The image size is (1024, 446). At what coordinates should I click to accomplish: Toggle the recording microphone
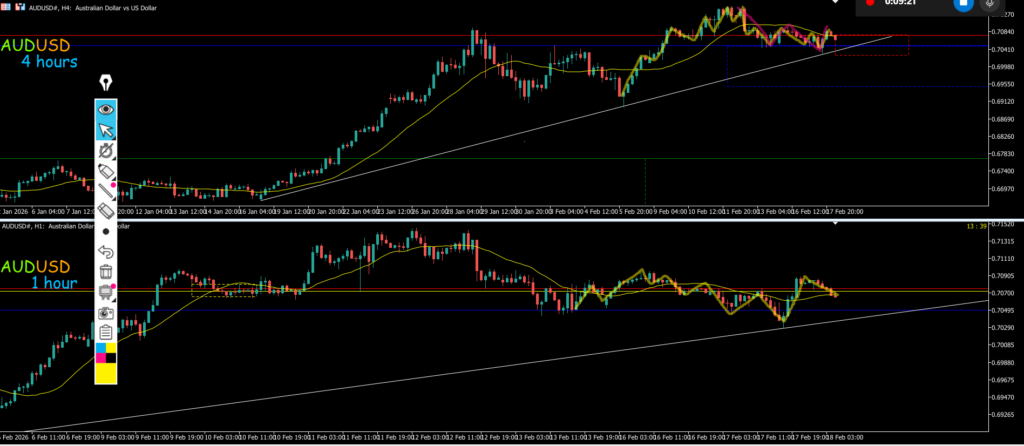(990, 5)
